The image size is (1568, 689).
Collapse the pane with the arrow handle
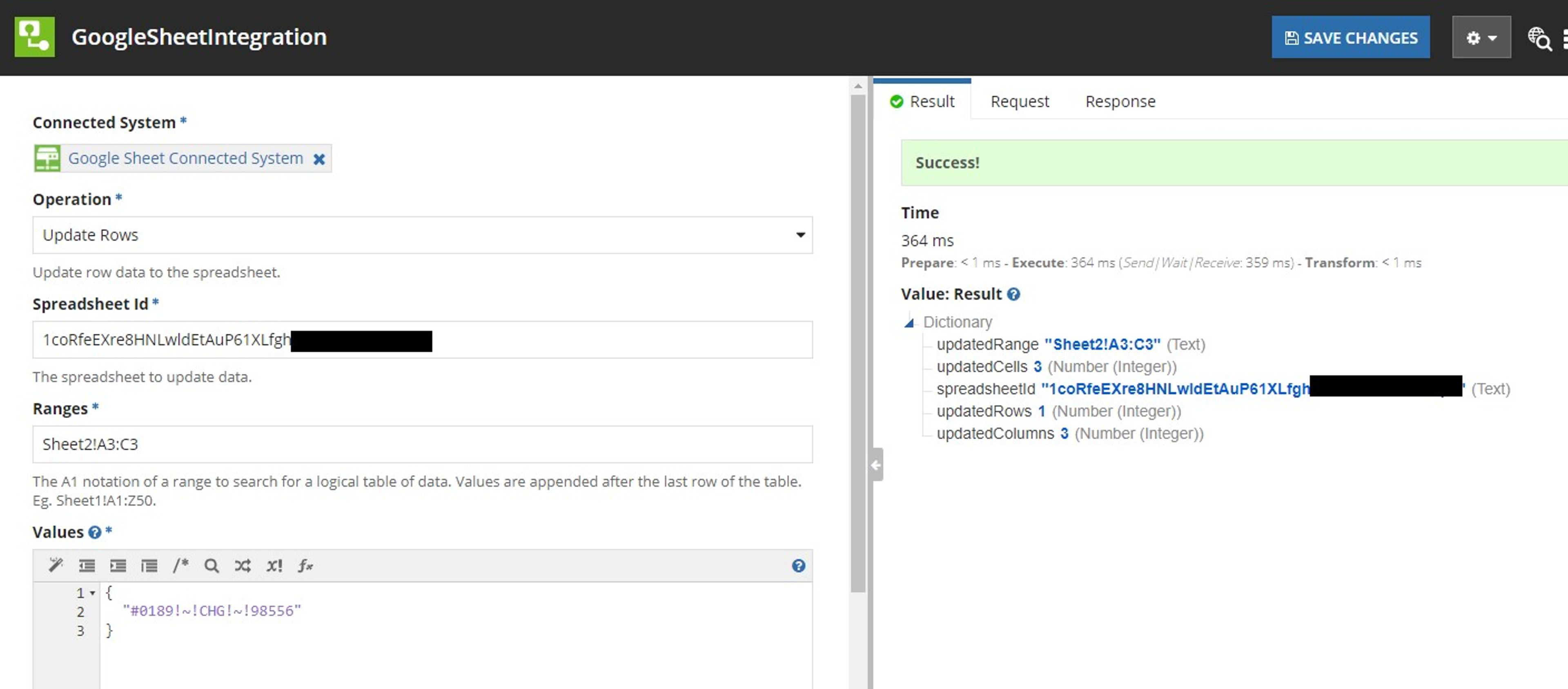pos(876,465)
